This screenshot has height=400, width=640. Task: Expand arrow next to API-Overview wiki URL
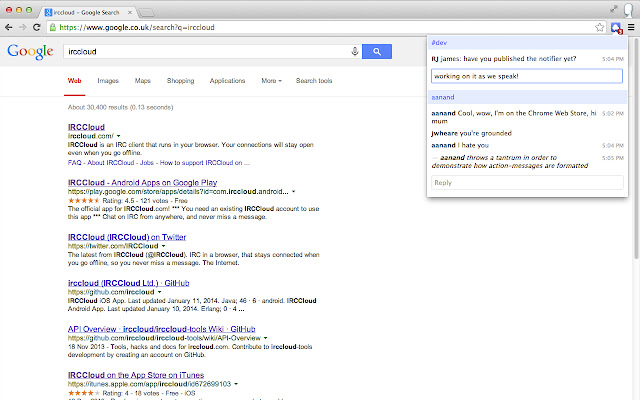pyautogui.click(x=266, y=338)
